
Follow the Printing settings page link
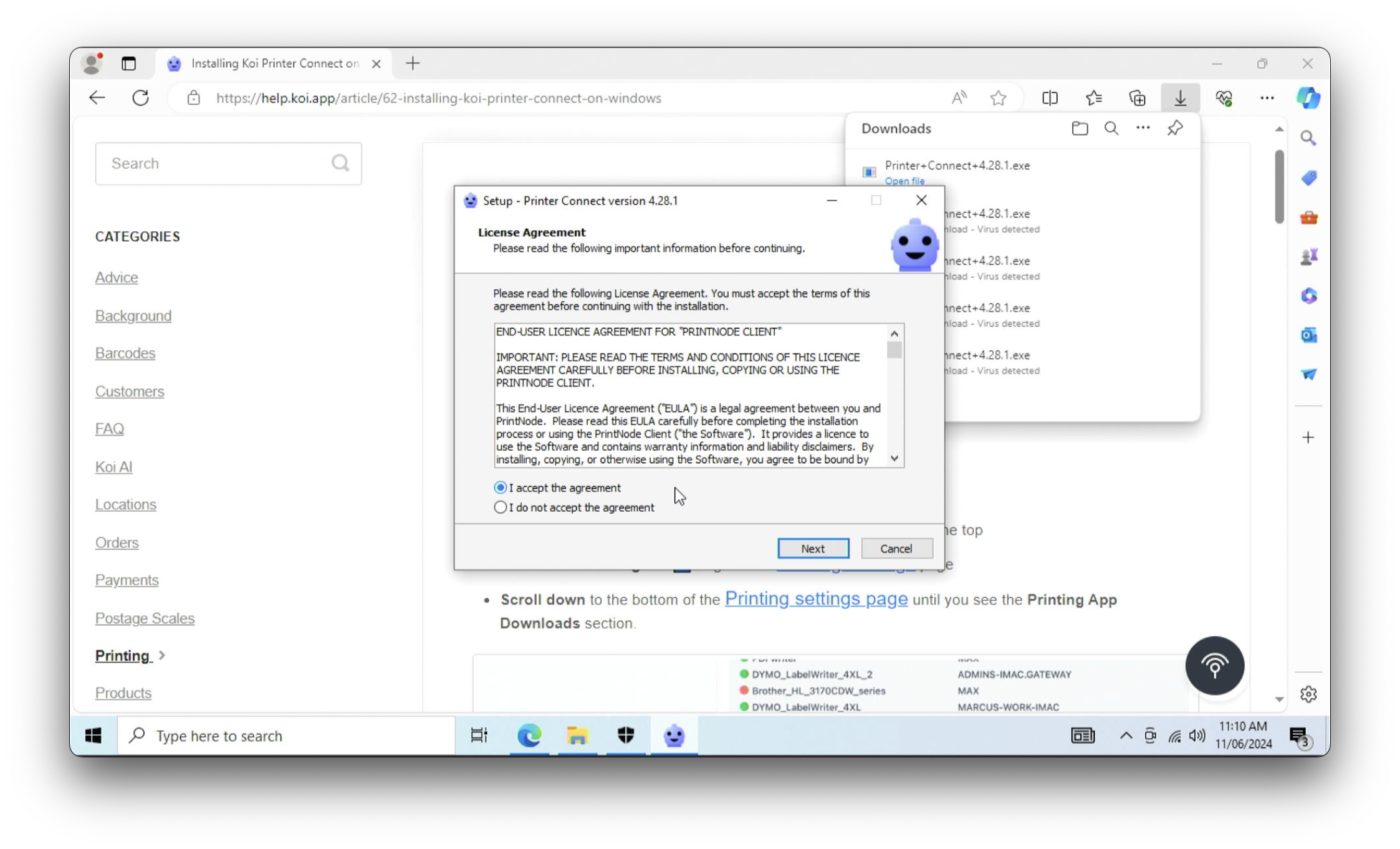(x=816, y=599)
